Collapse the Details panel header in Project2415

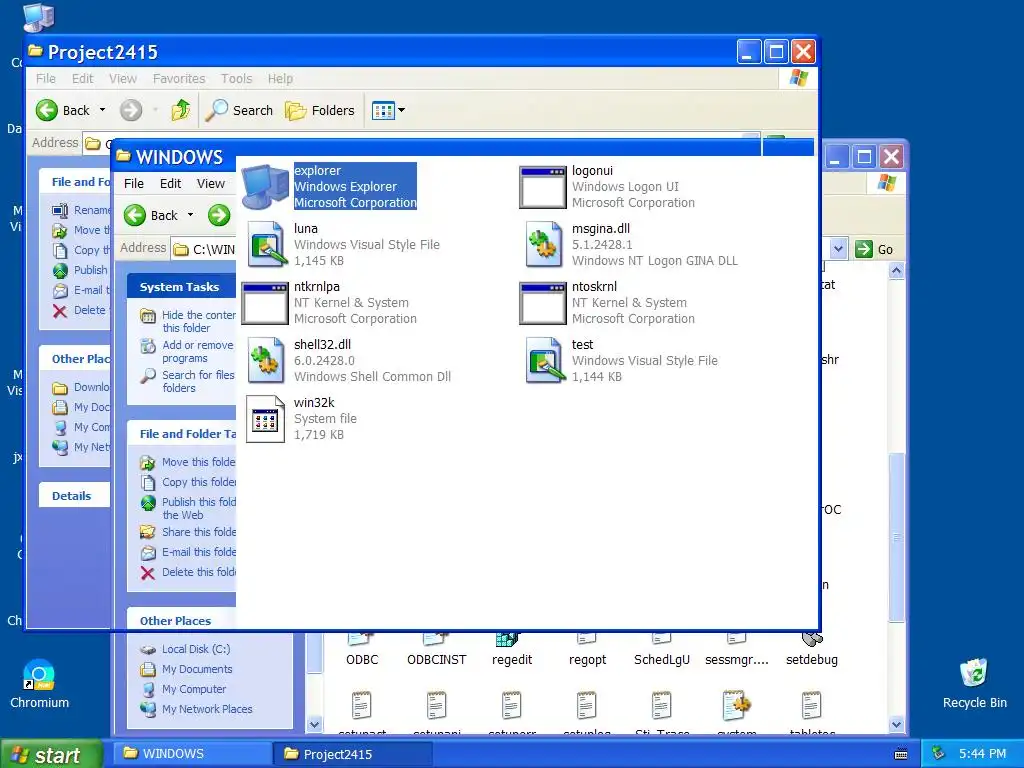coord(74,496)
